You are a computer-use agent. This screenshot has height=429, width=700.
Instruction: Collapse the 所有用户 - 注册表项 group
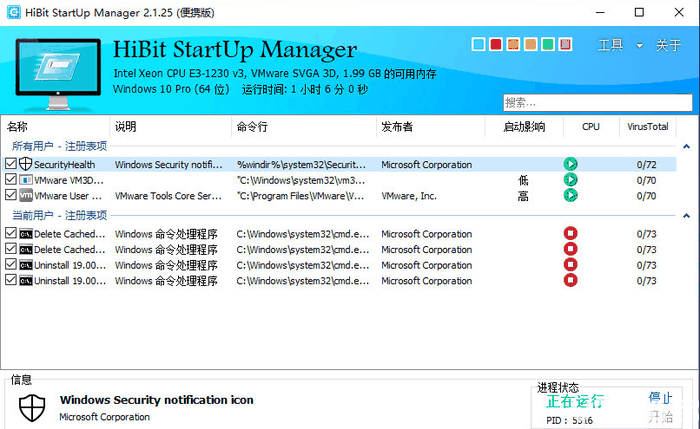[686, 146]
